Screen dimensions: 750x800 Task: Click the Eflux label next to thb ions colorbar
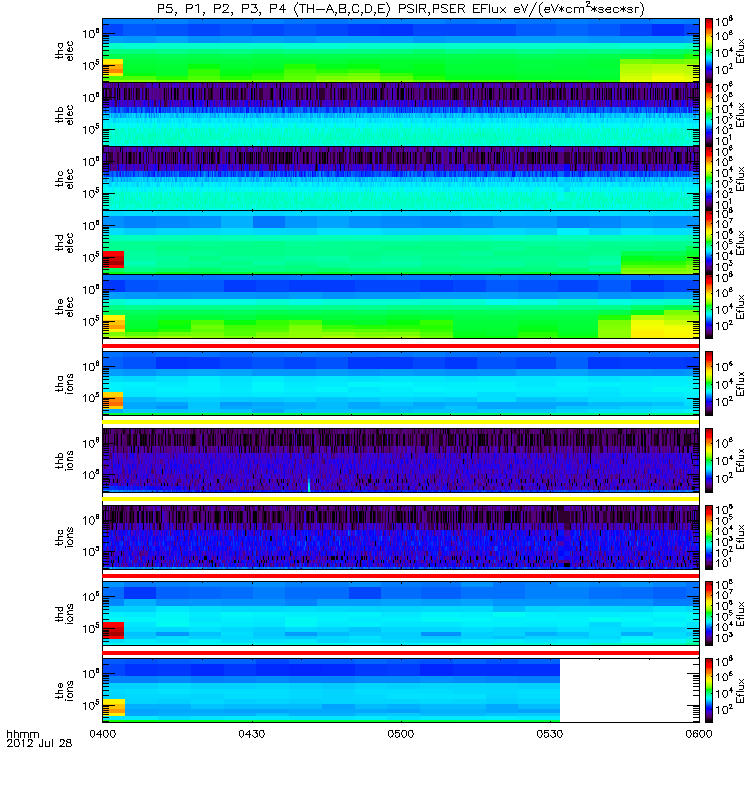pos(741,460)
